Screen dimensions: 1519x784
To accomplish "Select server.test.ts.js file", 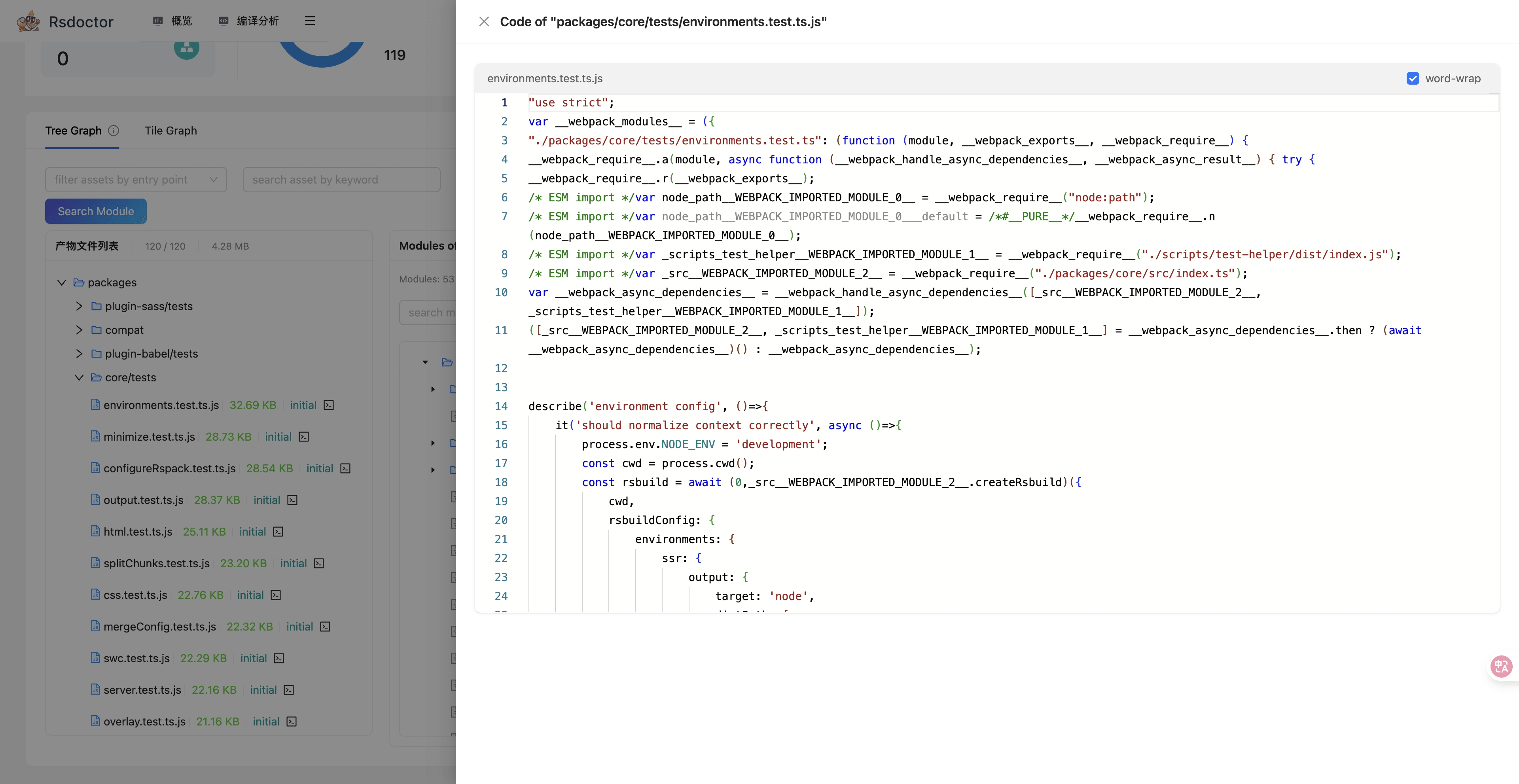I will pos(142,690).
